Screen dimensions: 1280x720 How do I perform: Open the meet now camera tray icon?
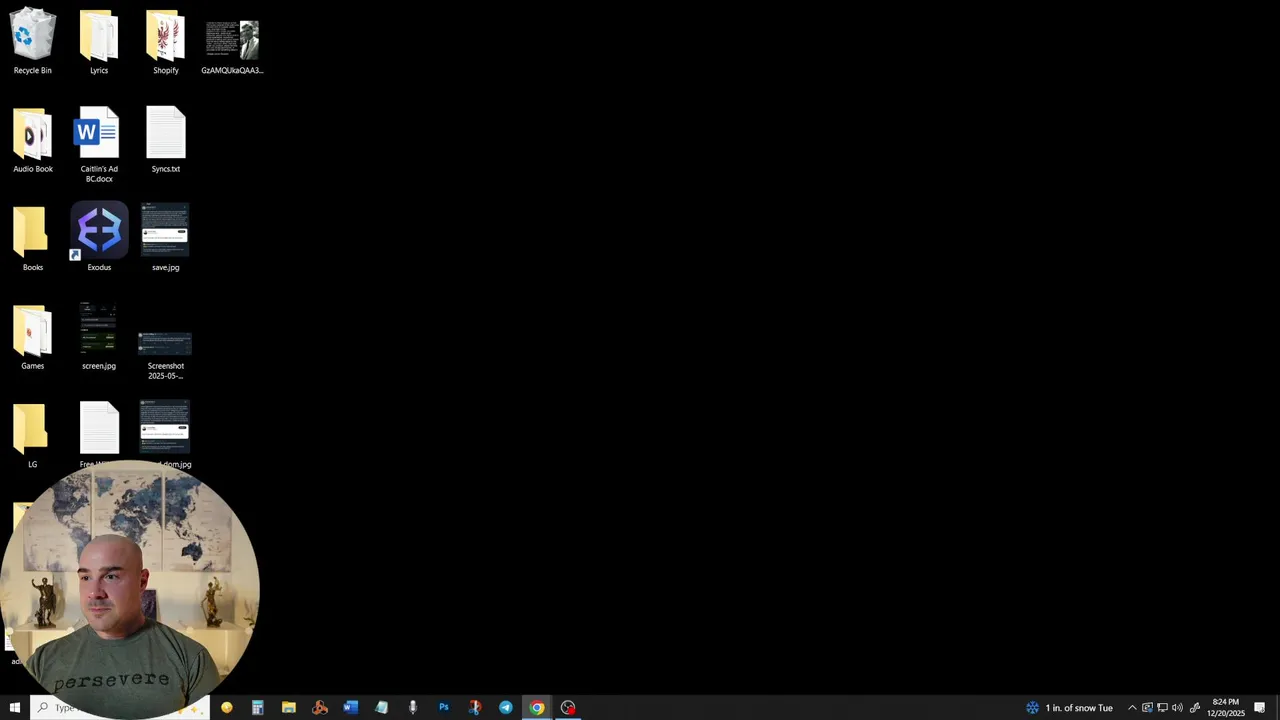pos(1147,707)
